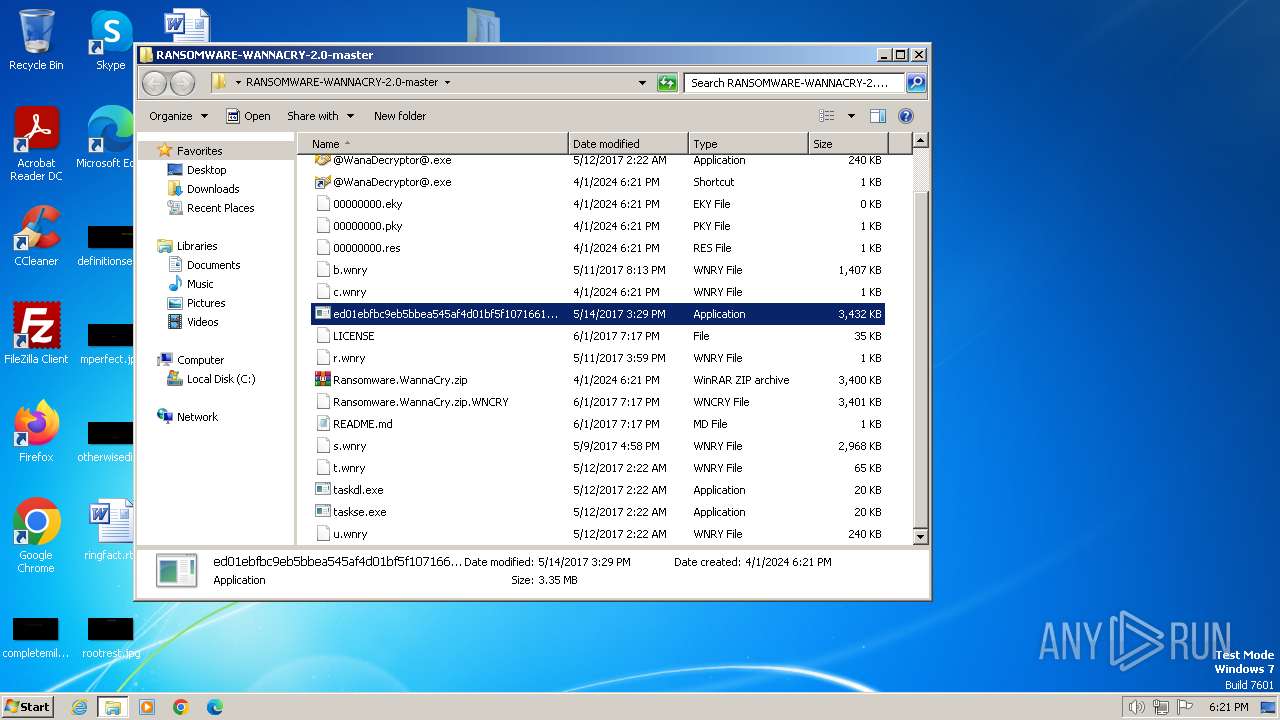The width and height of the screenshot is (1280, 720).
Task: Open the Start menu
Action: (x=27, y=706)
